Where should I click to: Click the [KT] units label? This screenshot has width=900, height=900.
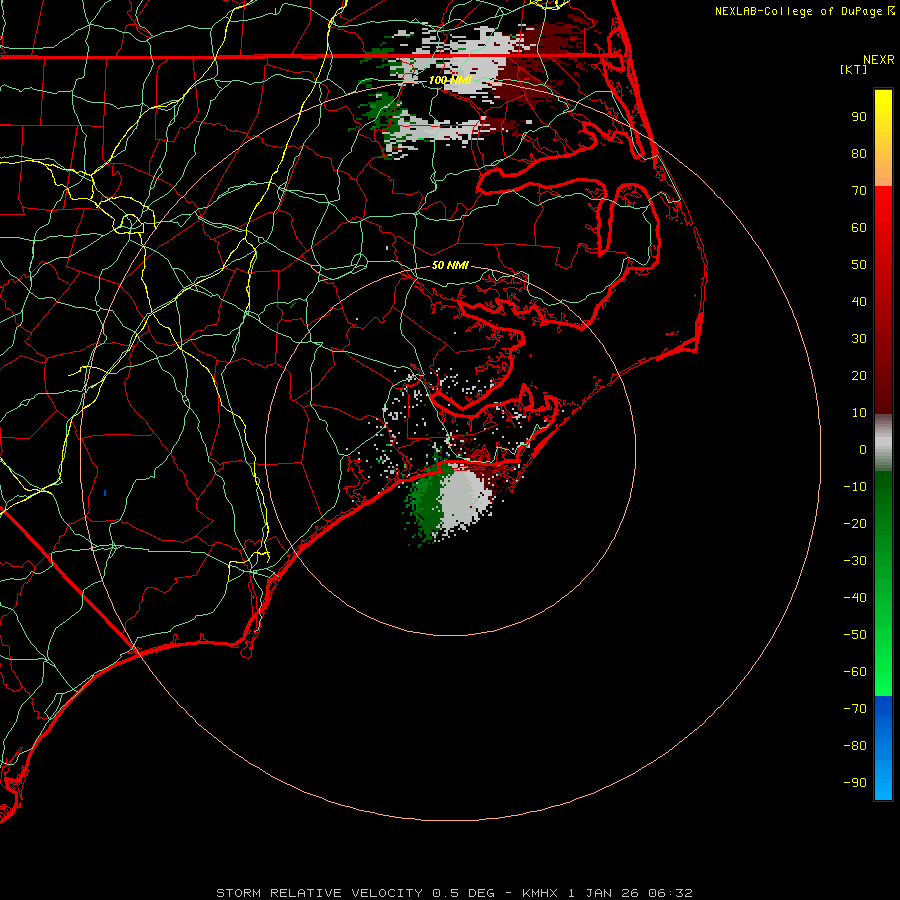click(853, 69)
